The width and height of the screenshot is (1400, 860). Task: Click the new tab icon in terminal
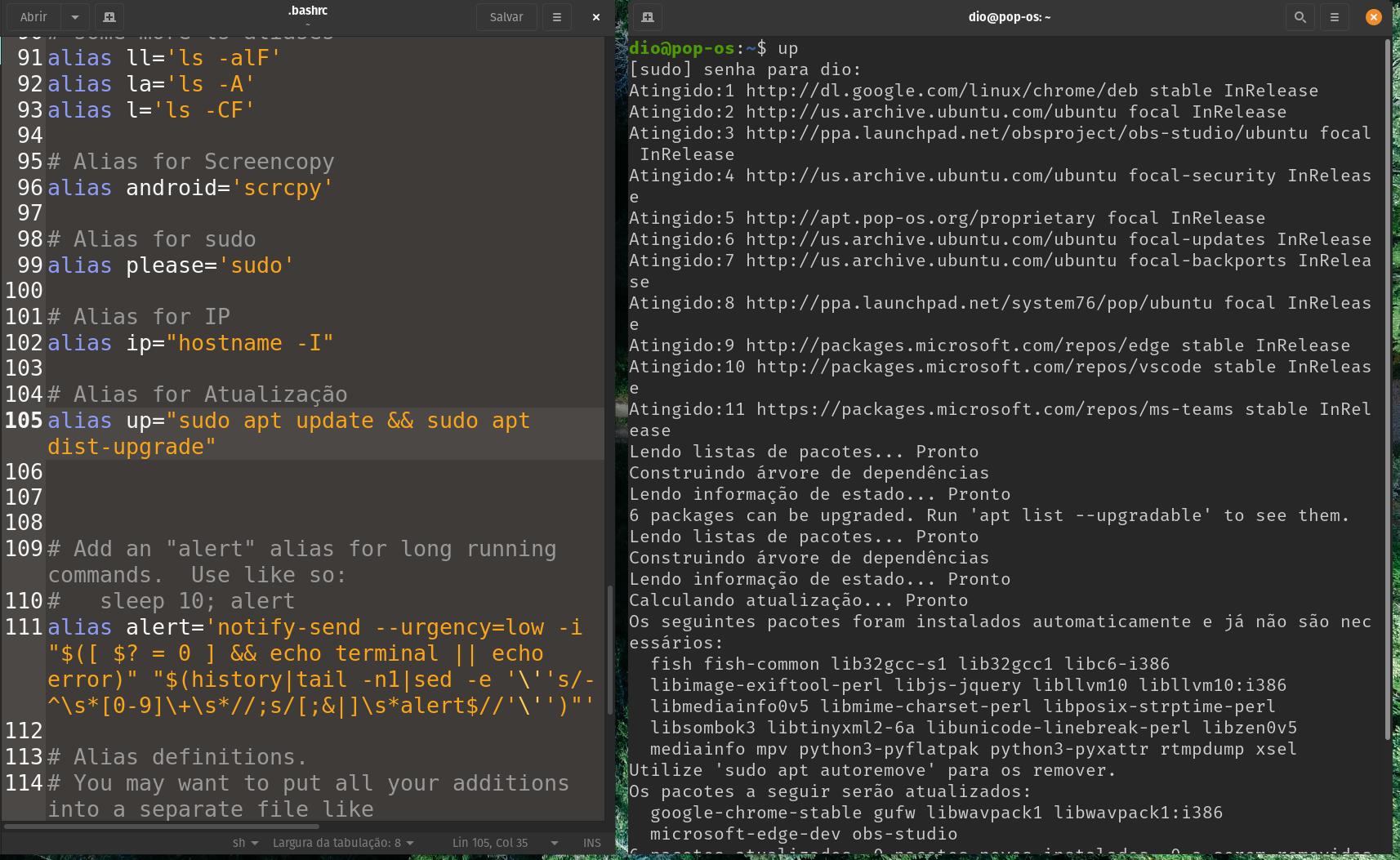(647, 16)
